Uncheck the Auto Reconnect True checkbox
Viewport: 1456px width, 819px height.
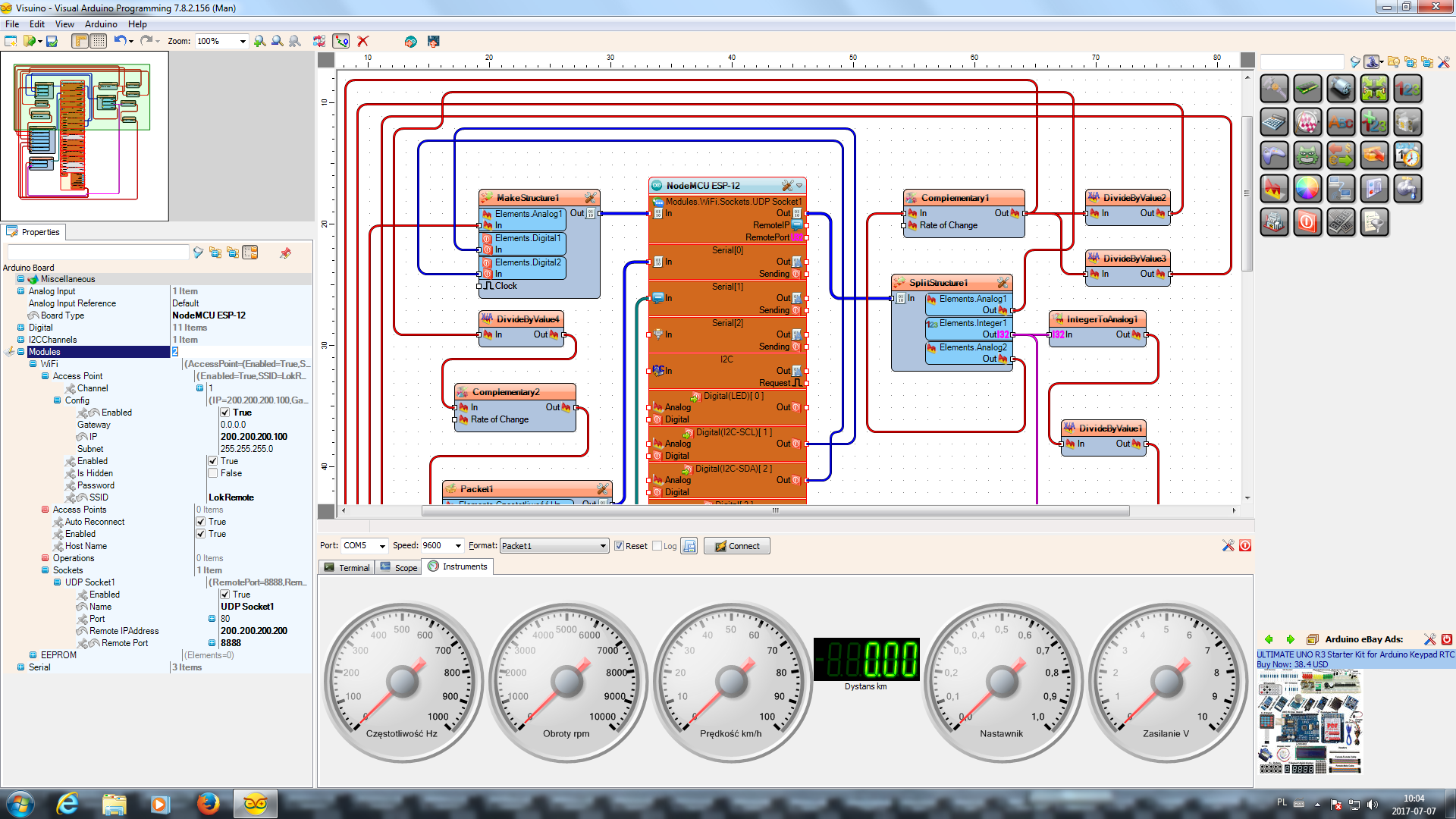(x=200, y=522)
